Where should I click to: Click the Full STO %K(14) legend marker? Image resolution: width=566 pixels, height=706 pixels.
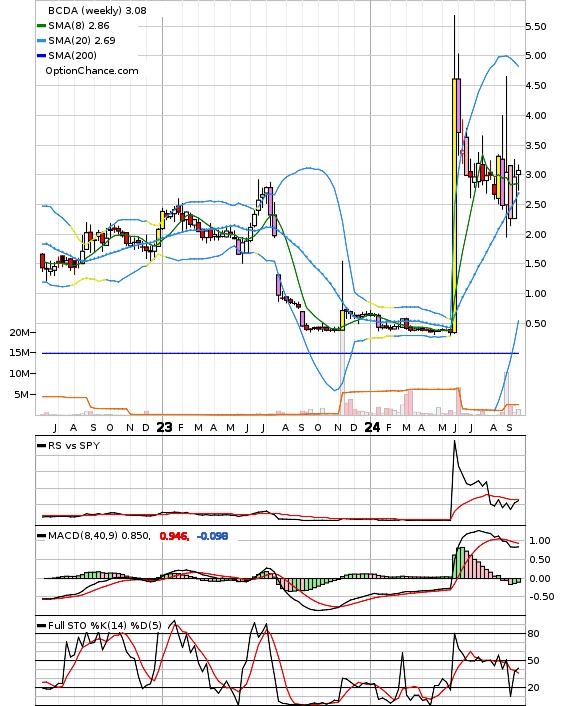tap(41, 626)
